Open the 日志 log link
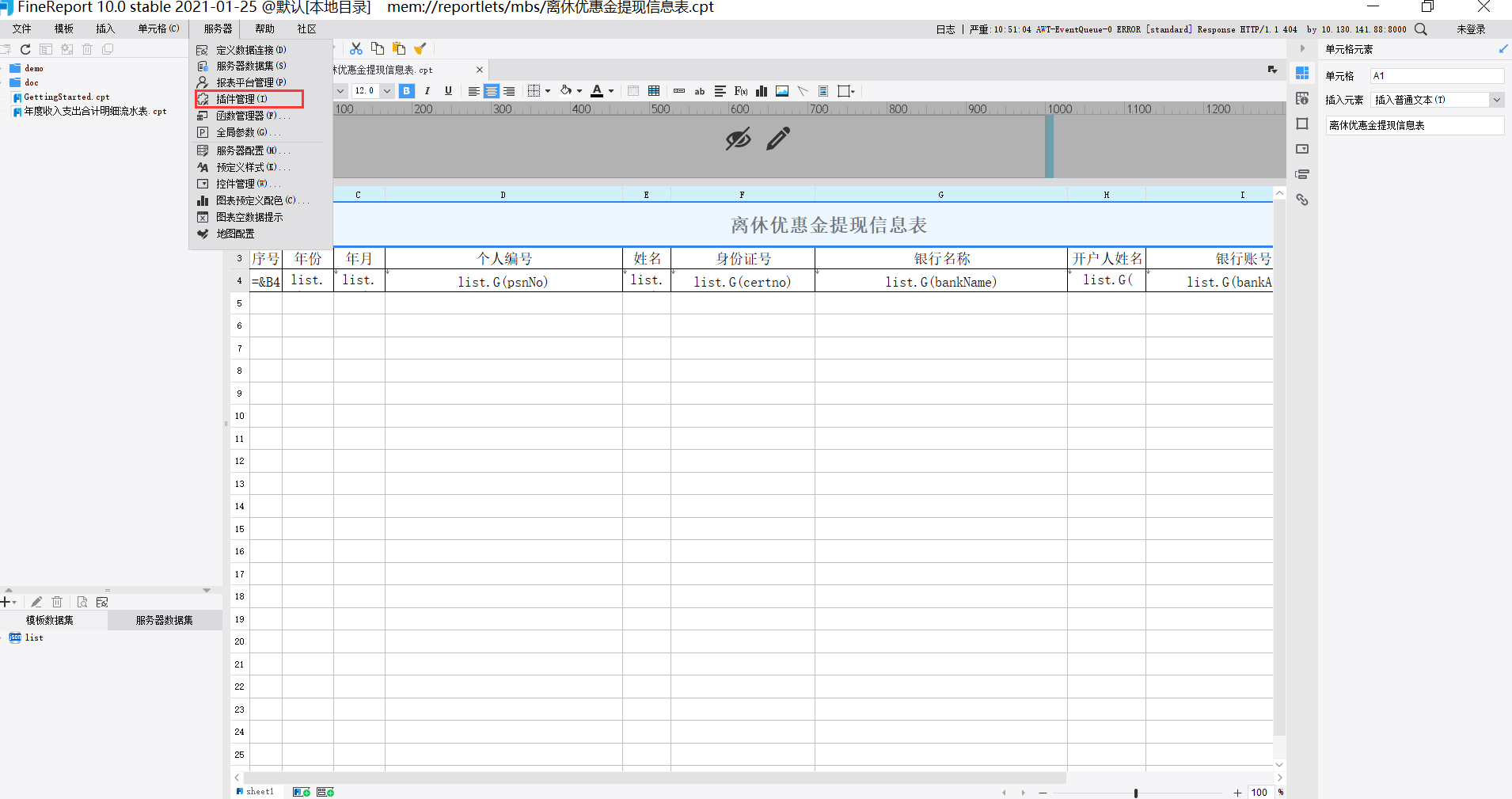Screen dimensions: 1512x799 (945, 29)
